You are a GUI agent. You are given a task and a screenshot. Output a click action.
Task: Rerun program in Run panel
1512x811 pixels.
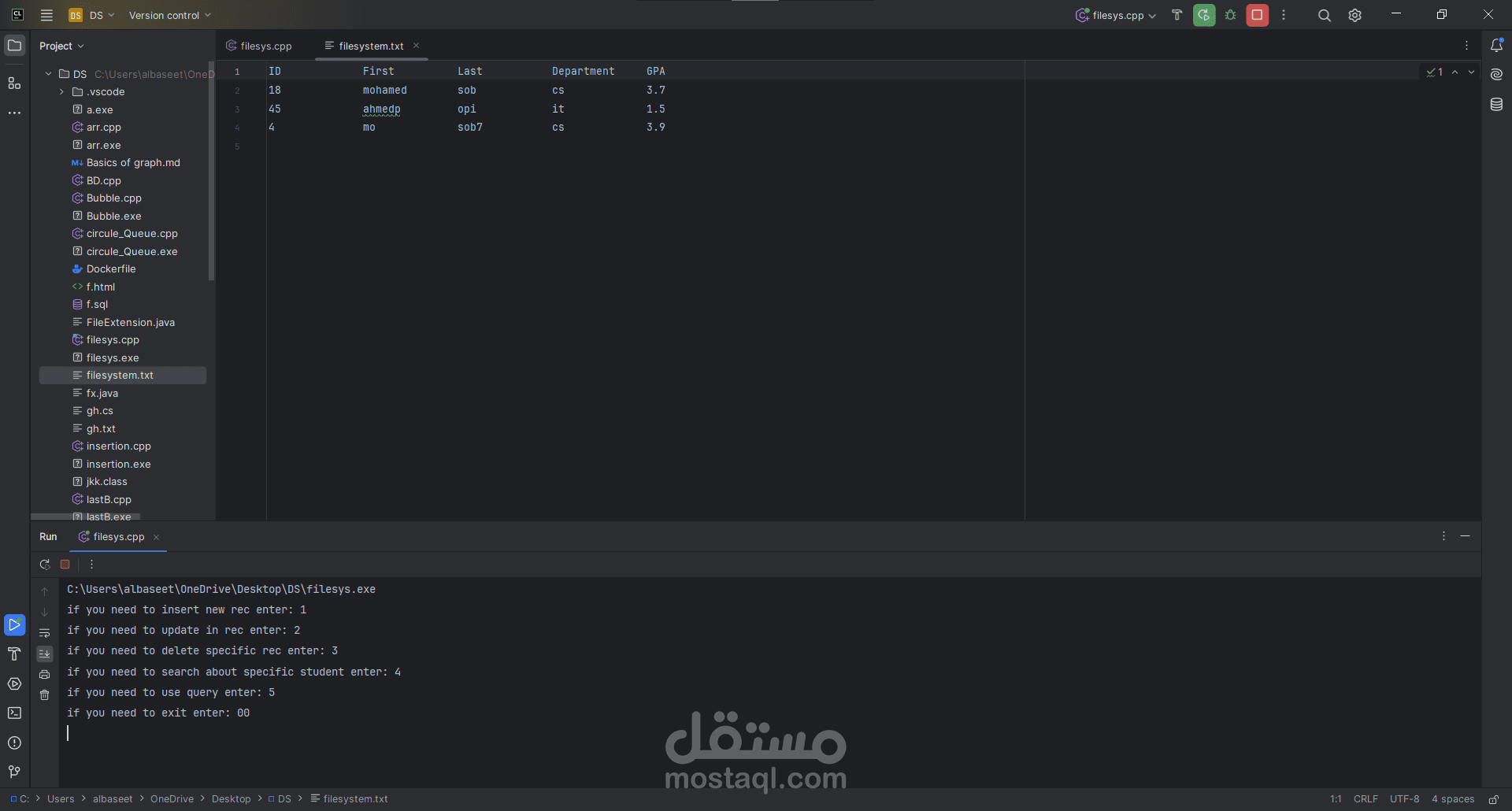(x=45, y=565)
